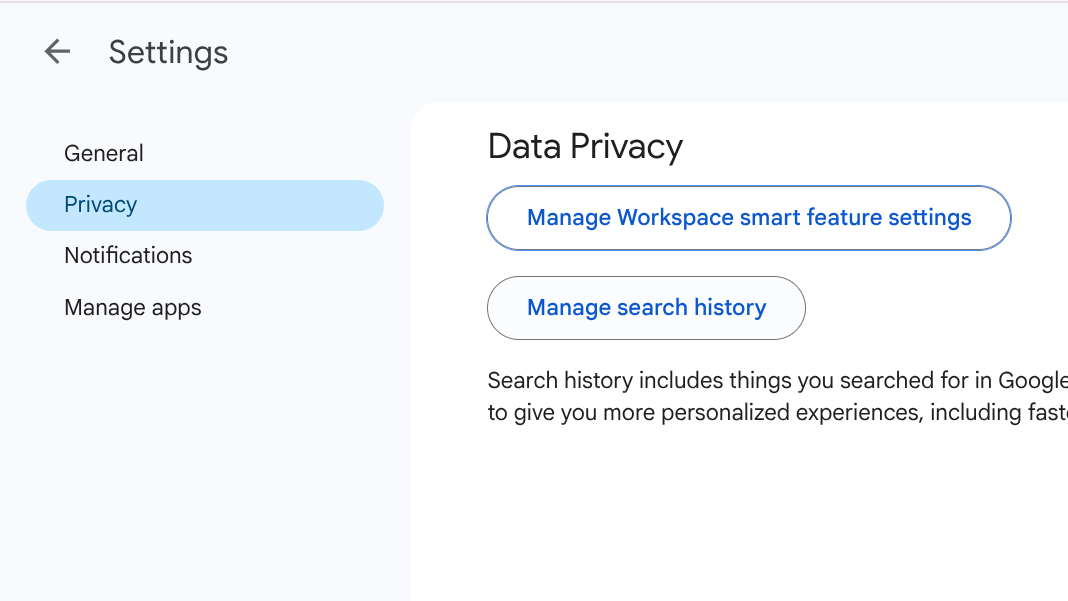Click General in the navigation list
1068x601 pixels.
pos(103,153)
